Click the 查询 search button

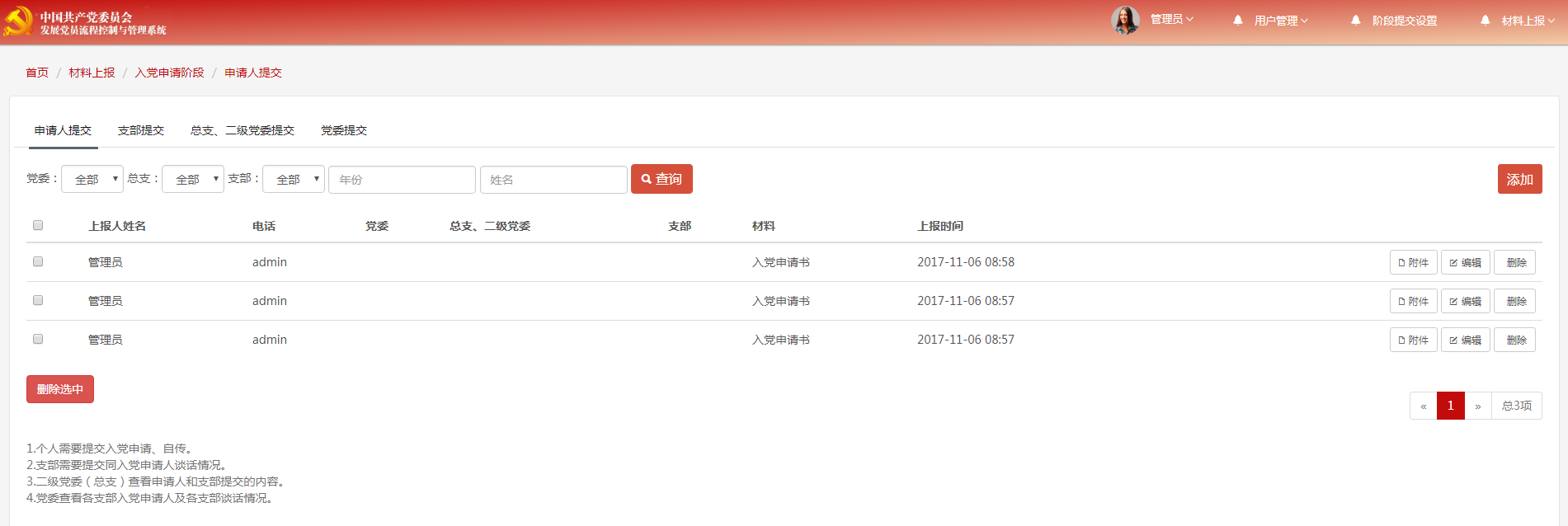(x=662, y=179)
